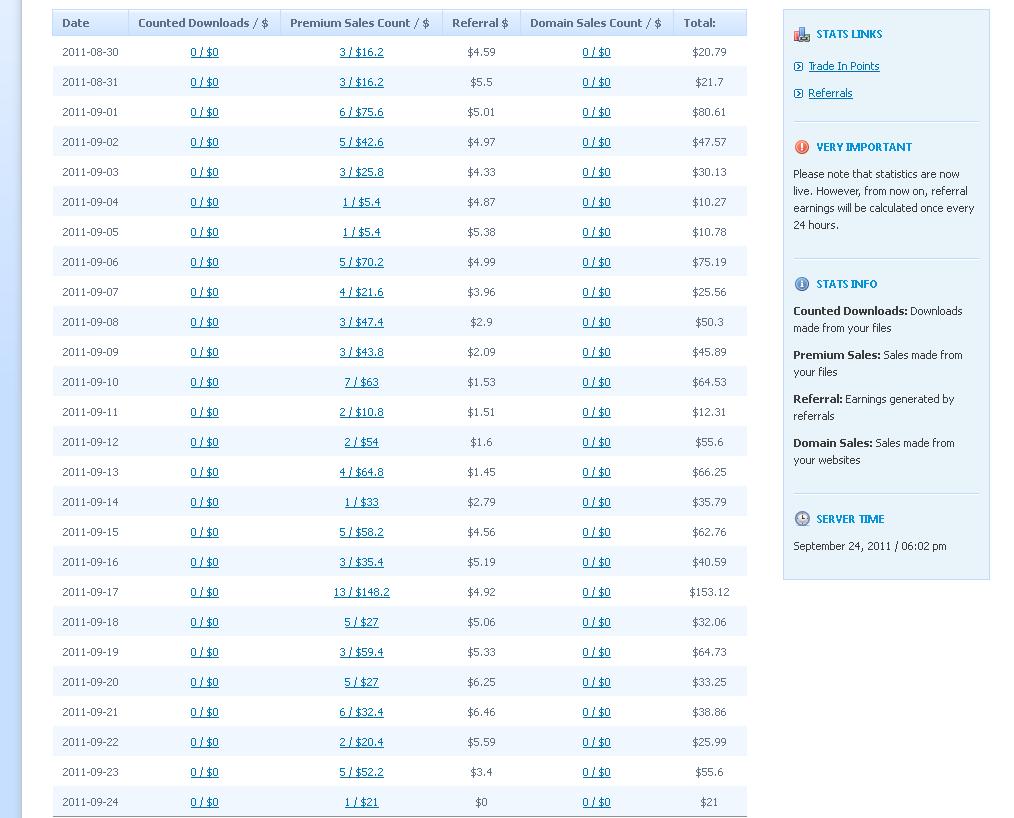Select the Counted Downloads column header
1014x818 pixels.
(x=203, y=23)
